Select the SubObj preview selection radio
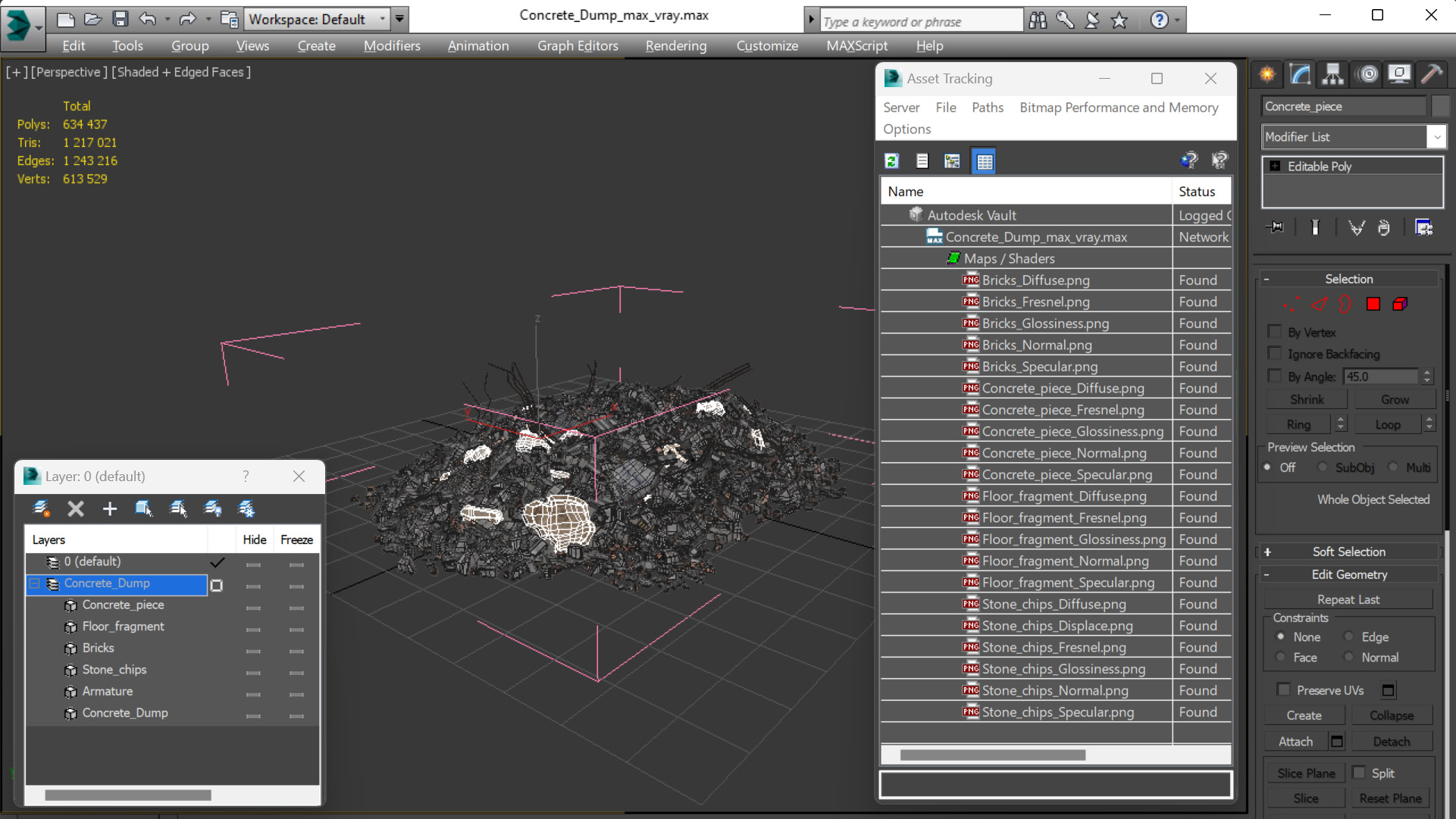The image size is (1456, 819). (x=1323, y=467)
